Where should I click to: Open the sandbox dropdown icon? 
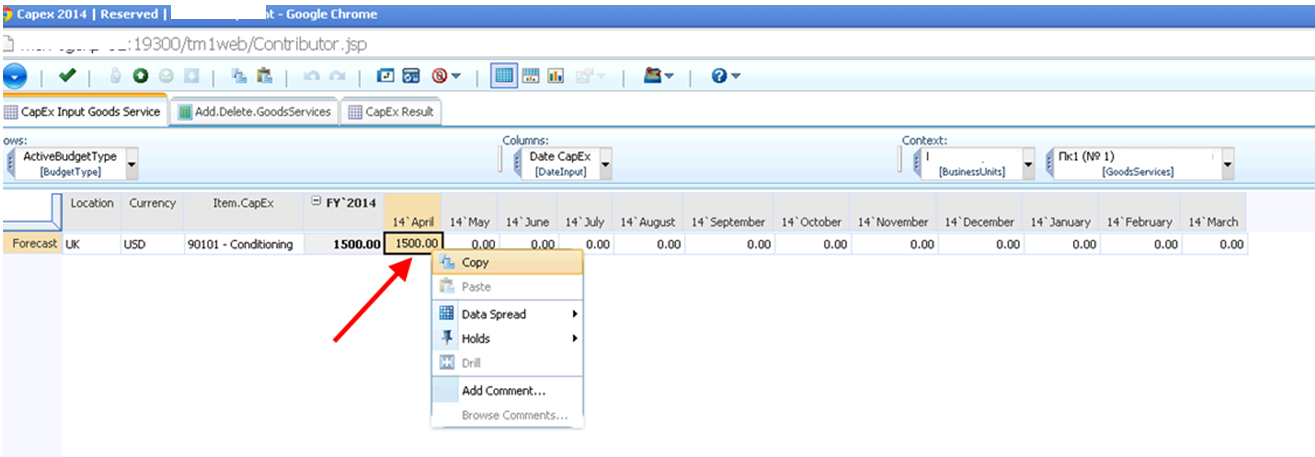[x=659, y=76]
